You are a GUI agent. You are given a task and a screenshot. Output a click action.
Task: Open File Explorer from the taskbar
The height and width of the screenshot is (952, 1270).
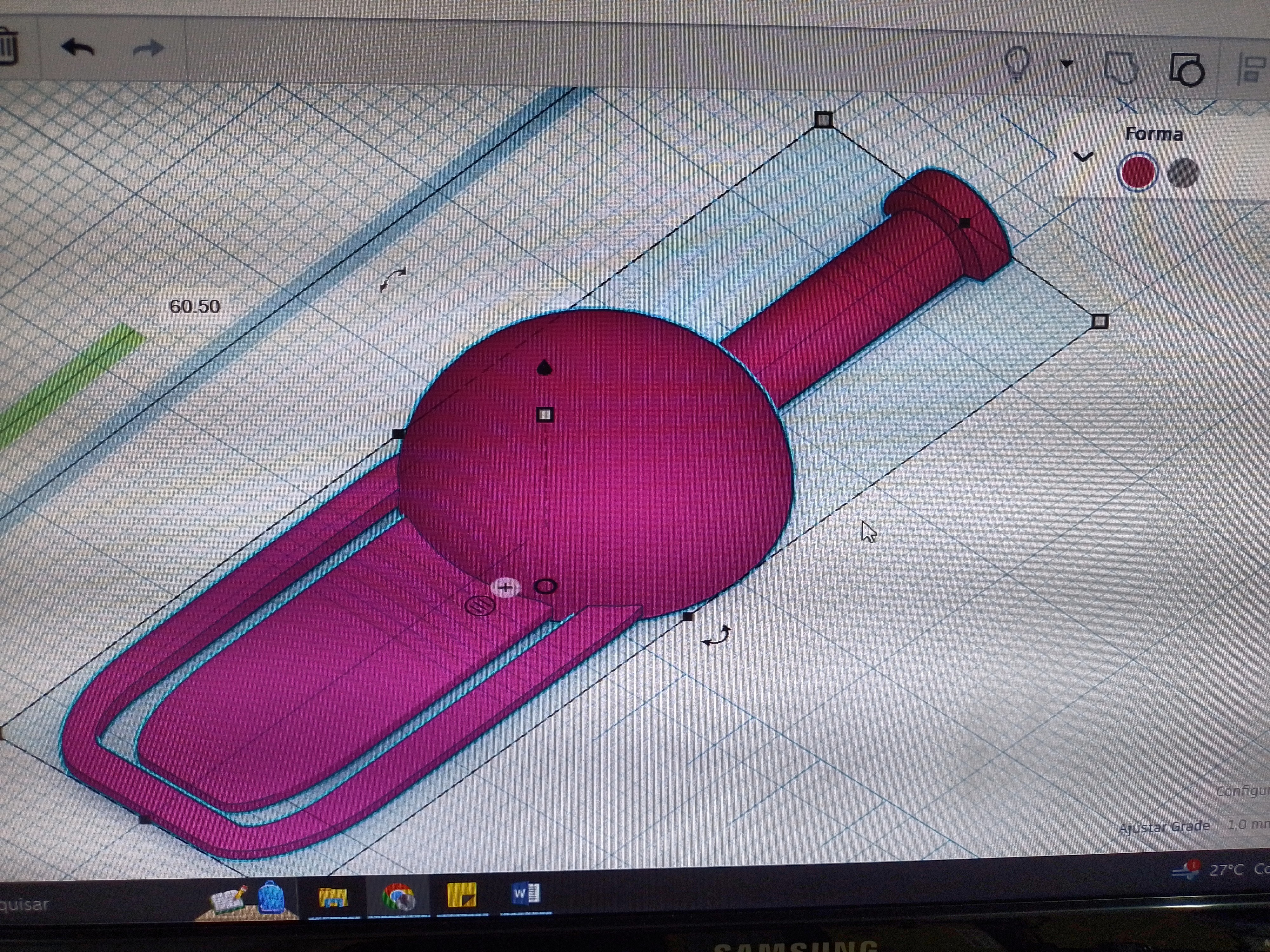click(333, 897)
